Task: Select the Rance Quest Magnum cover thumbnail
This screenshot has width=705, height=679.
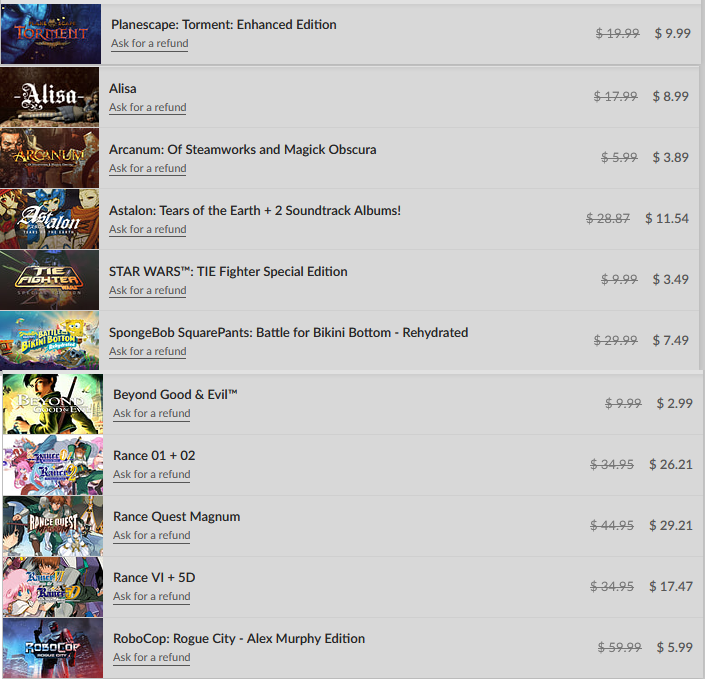Action: 53,526
